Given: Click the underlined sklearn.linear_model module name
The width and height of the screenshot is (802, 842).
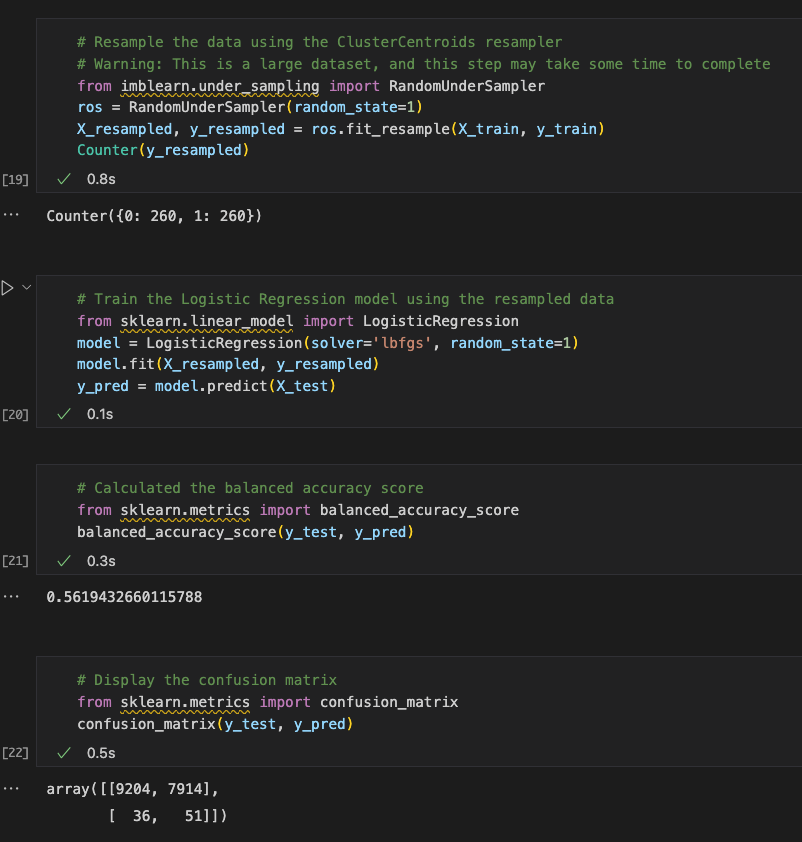Looking at the screenshot, I should tap(207, 321).
